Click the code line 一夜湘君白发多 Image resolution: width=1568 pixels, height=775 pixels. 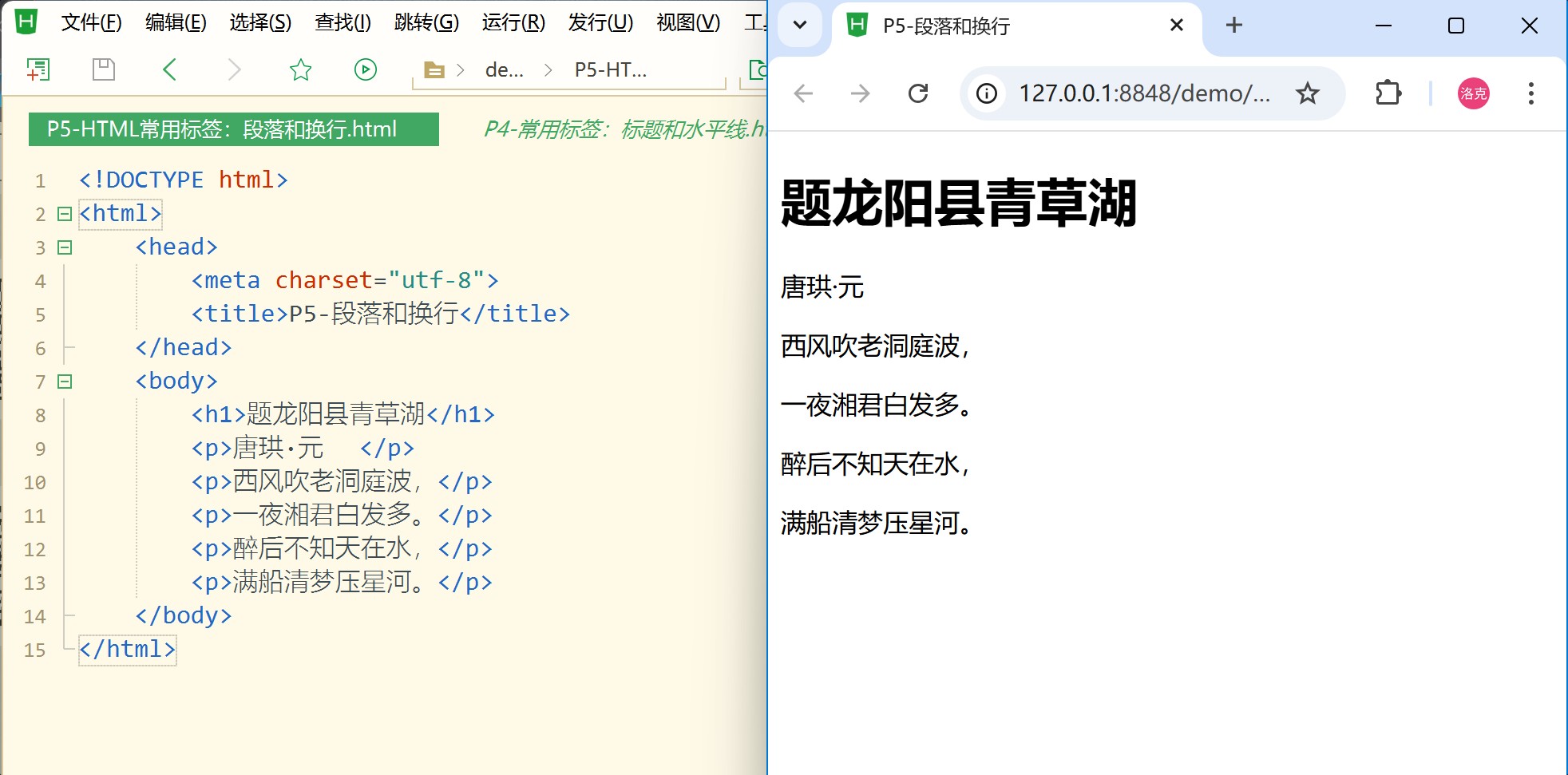[341, 516]
